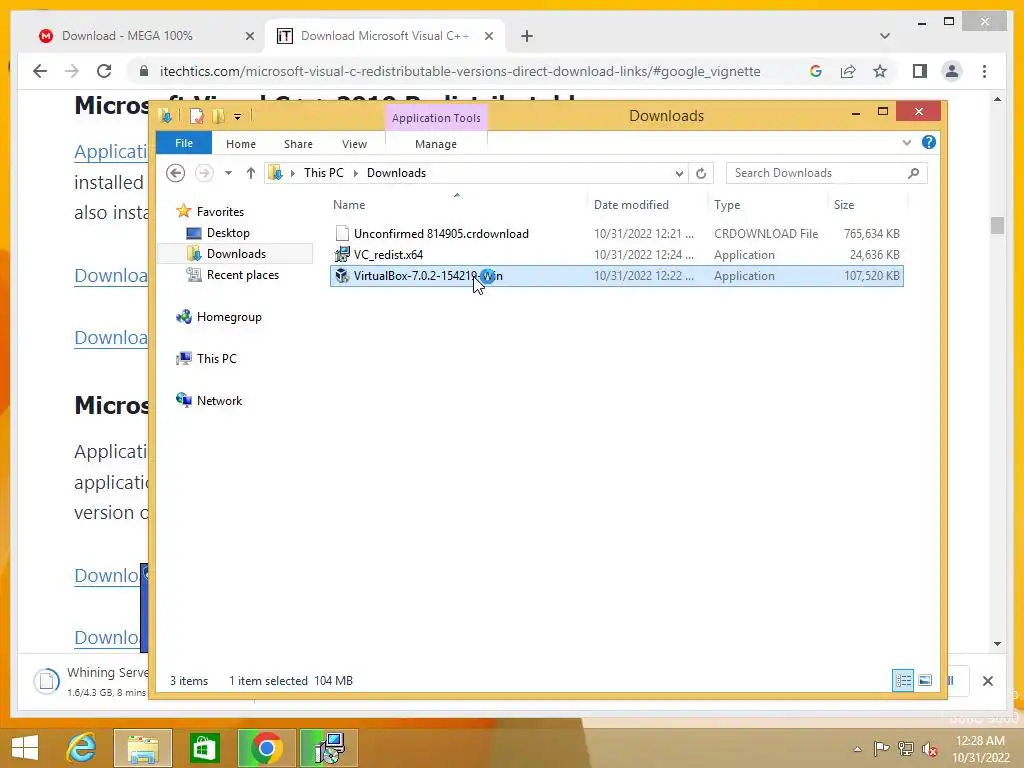The image size is (1024, 768).
Task: Click the Properties quick access toolbar icon
Action: click(x=196, y=116)
